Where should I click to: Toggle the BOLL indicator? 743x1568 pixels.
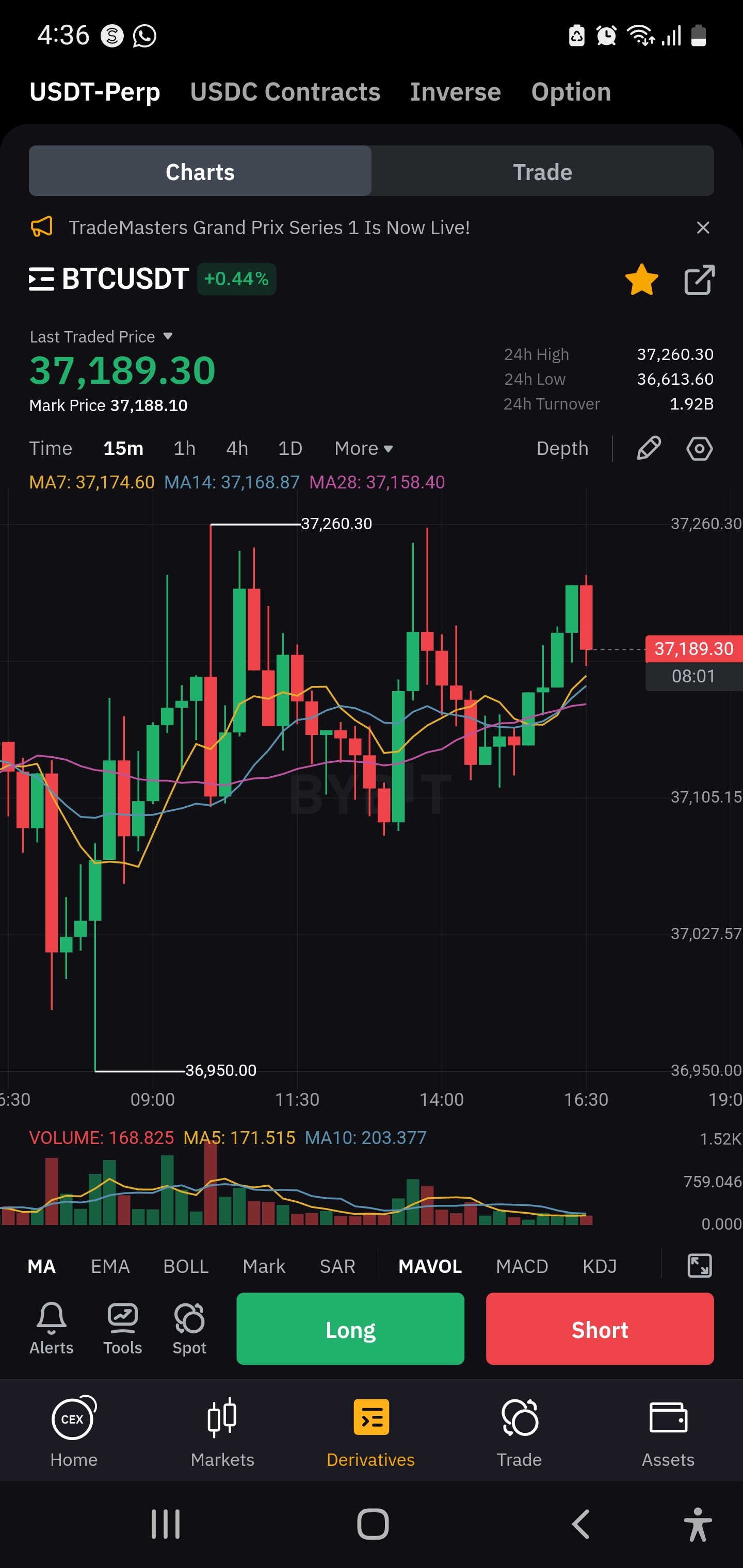pyautogui.click(x=186, y=1266)
